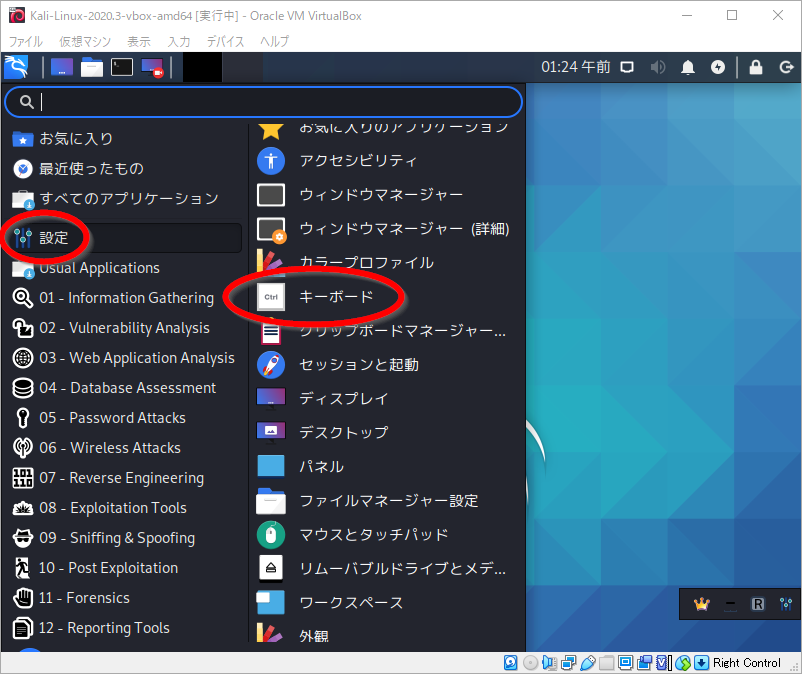Open ファイルマネージャー設定
The width and height of the screenshot is (802, 674).
[x=388, y=501]
